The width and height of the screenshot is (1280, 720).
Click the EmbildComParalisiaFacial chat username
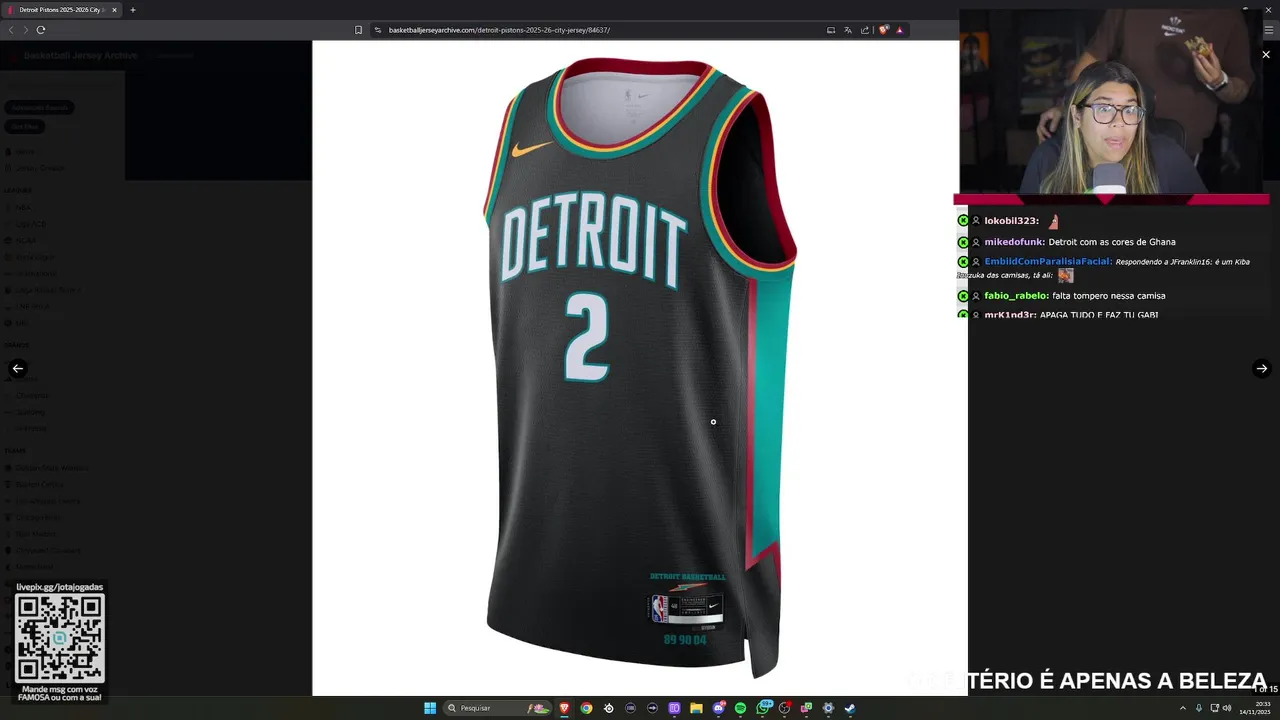point(1048,261)
